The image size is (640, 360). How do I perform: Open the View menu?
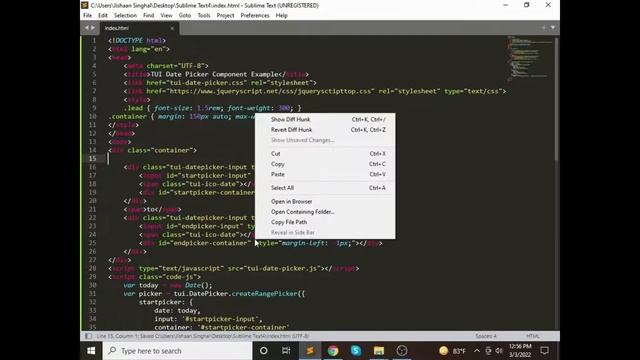pyautogui.click(x=166, y=16)
